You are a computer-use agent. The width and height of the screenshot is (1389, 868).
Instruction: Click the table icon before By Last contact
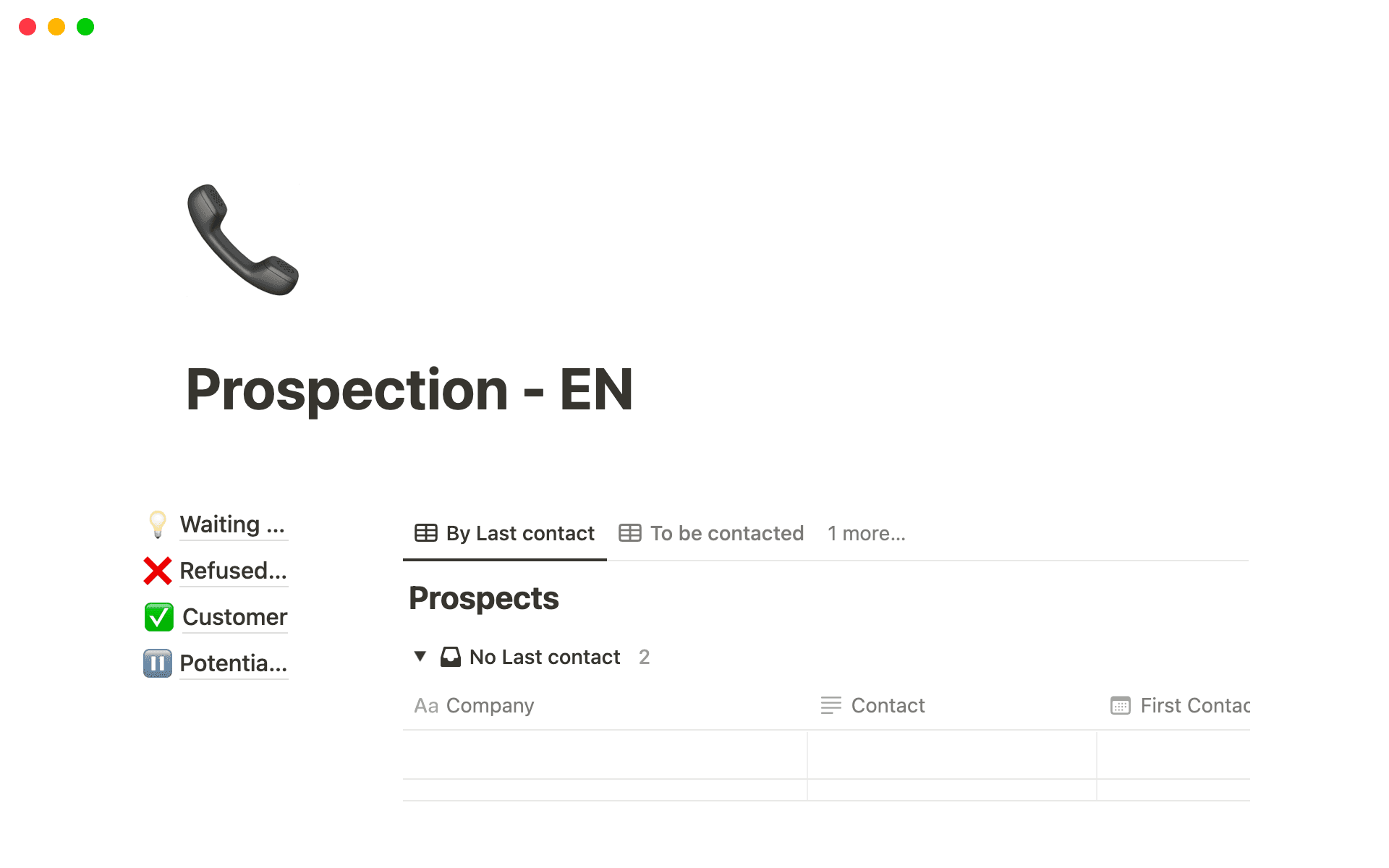[426, 533]
